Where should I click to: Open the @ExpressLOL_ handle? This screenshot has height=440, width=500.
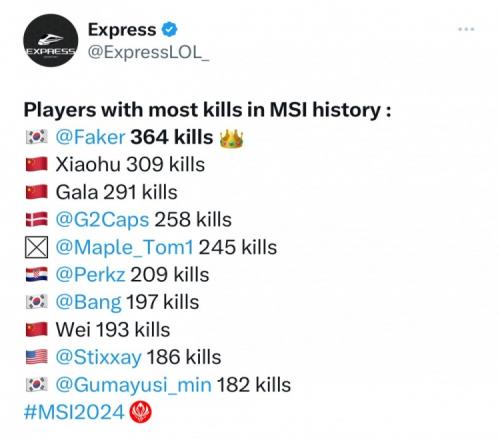pyautogui.click(x=148, y=52)
